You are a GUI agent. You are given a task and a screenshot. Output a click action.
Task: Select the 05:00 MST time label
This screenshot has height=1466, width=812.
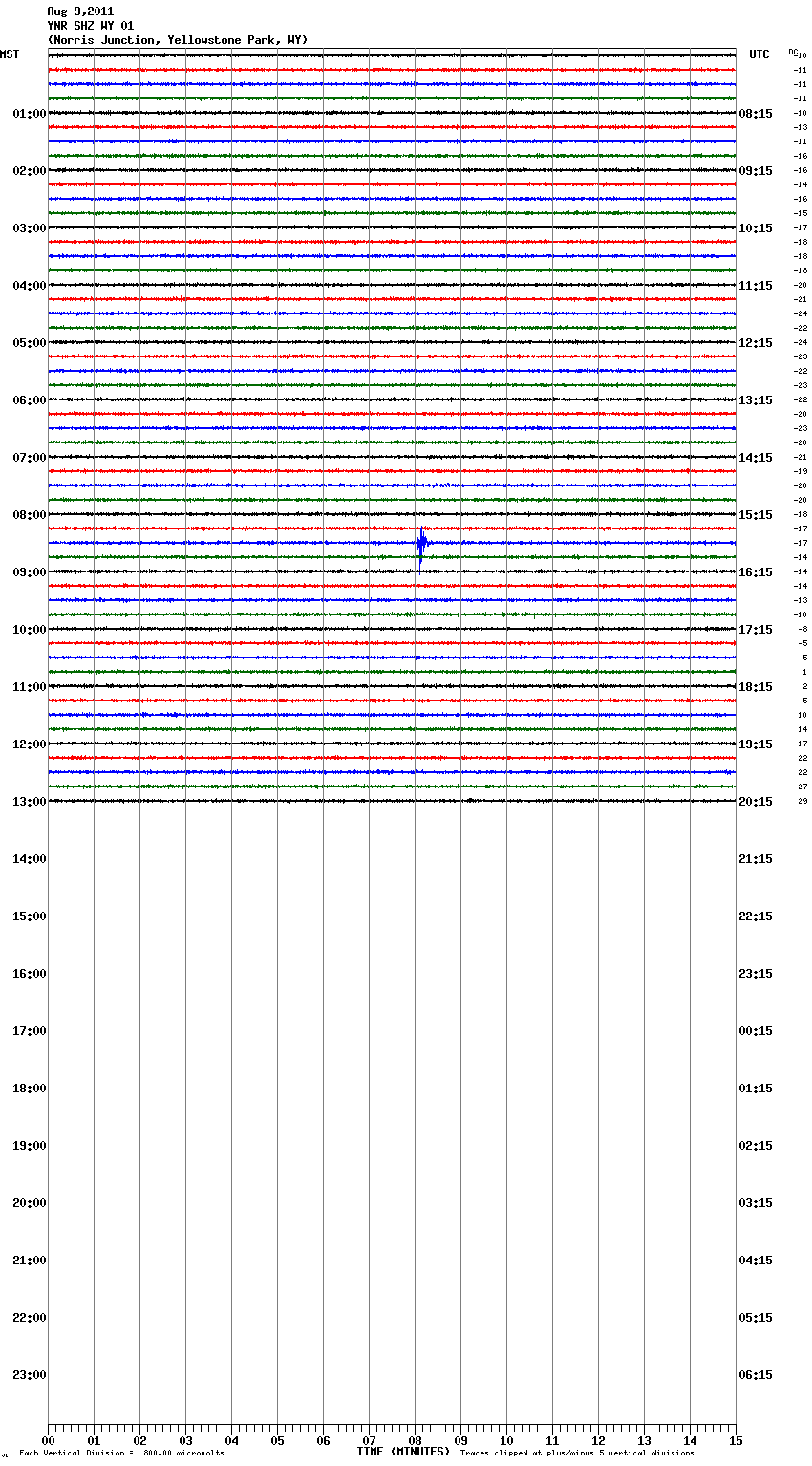tap(30, 343)
